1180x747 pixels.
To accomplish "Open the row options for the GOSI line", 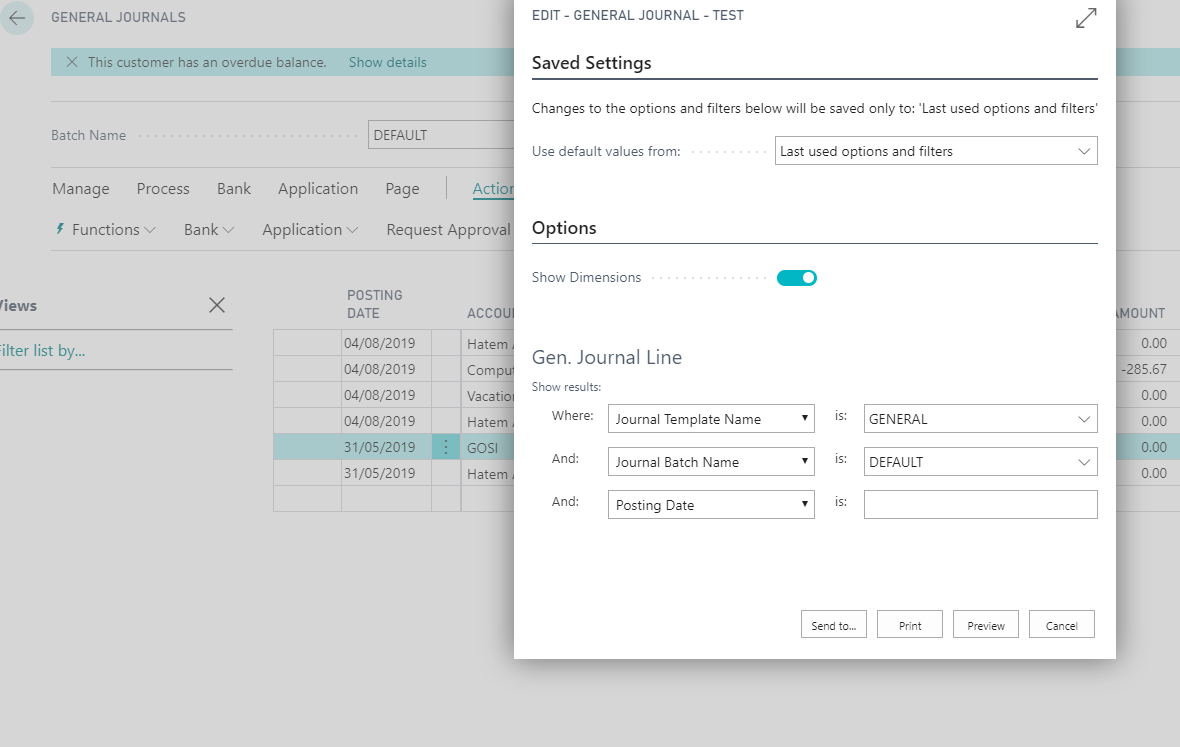I will click(446, 447).
